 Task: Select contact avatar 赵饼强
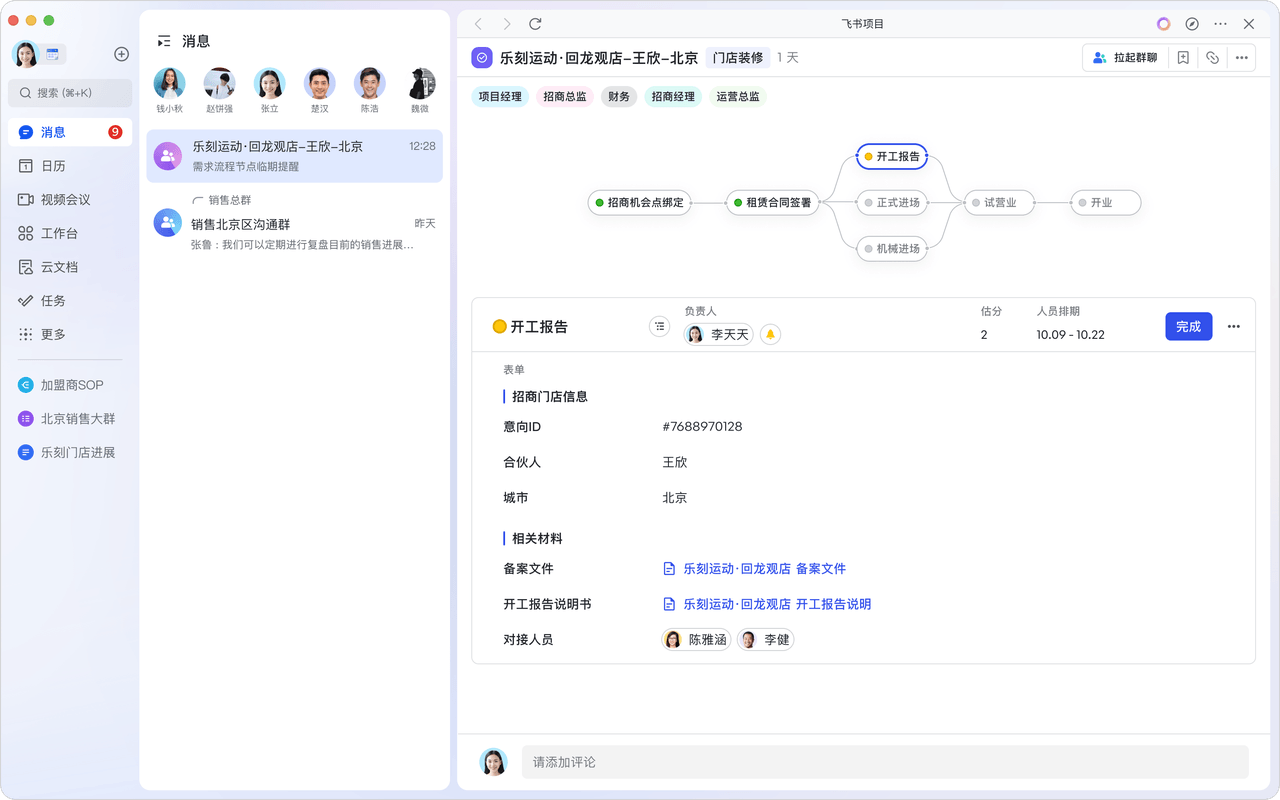click(219, 84)
